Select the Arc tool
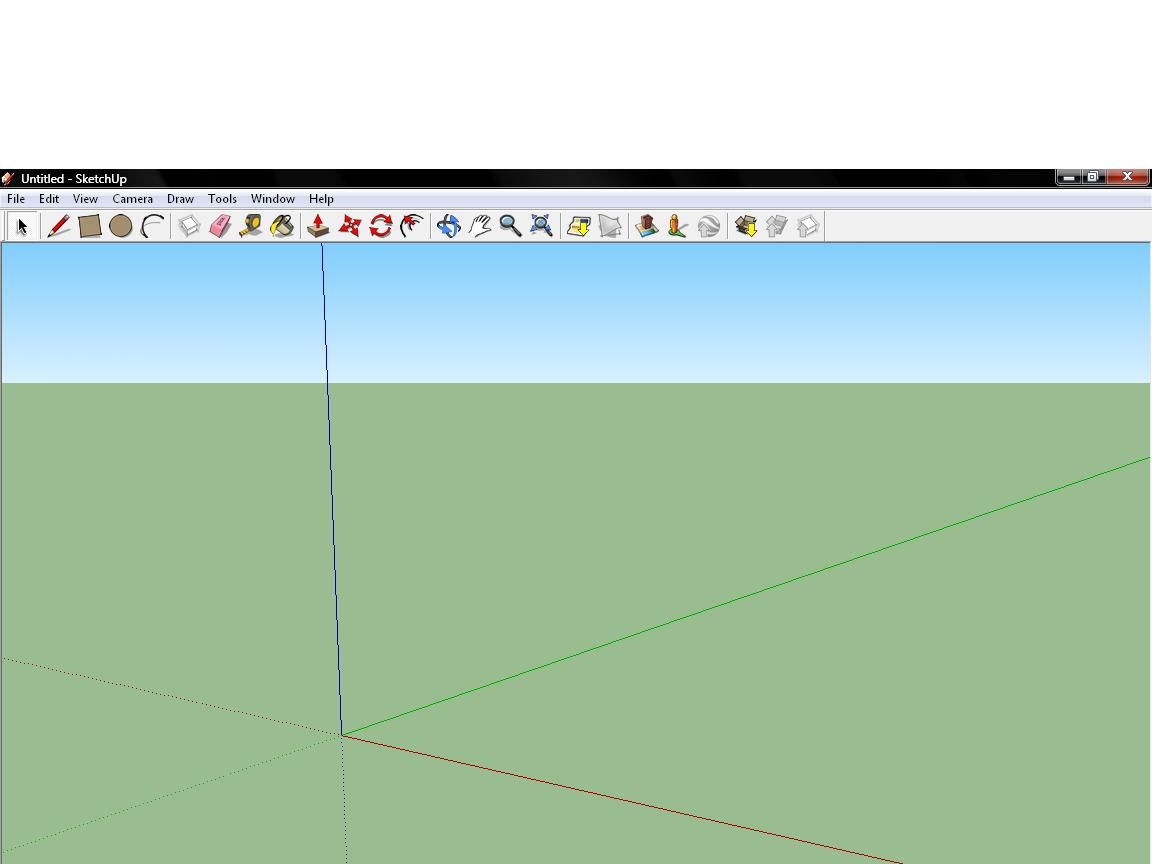This screenshot has width=1152, height=864. click(152, 226)
